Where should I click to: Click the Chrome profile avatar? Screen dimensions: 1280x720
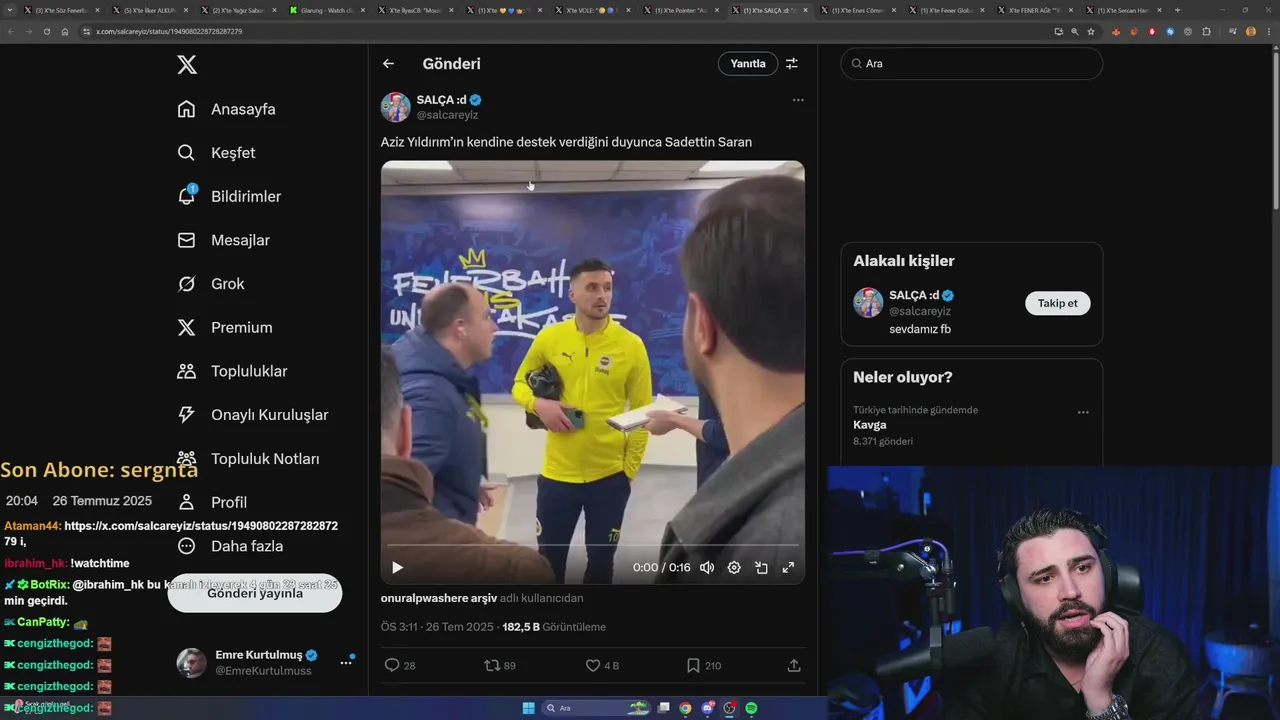tap(1251, 31)
